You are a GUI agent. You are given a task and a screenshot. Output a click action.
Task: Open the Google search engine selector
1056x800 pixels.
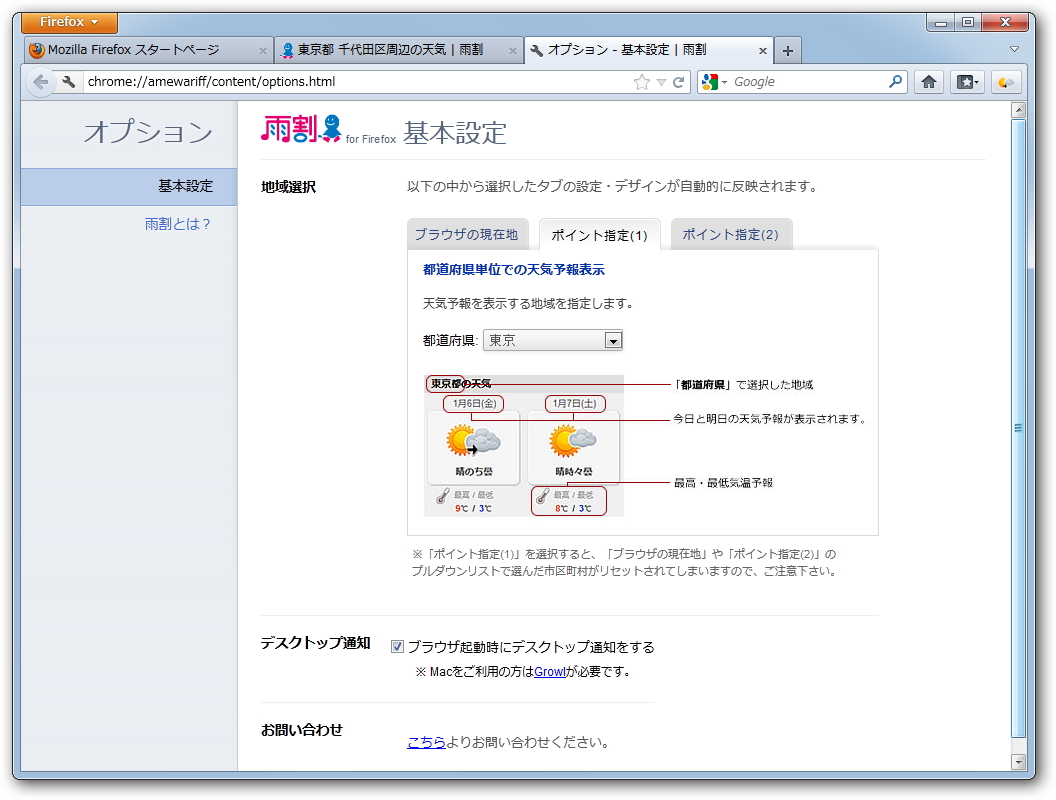715,82
